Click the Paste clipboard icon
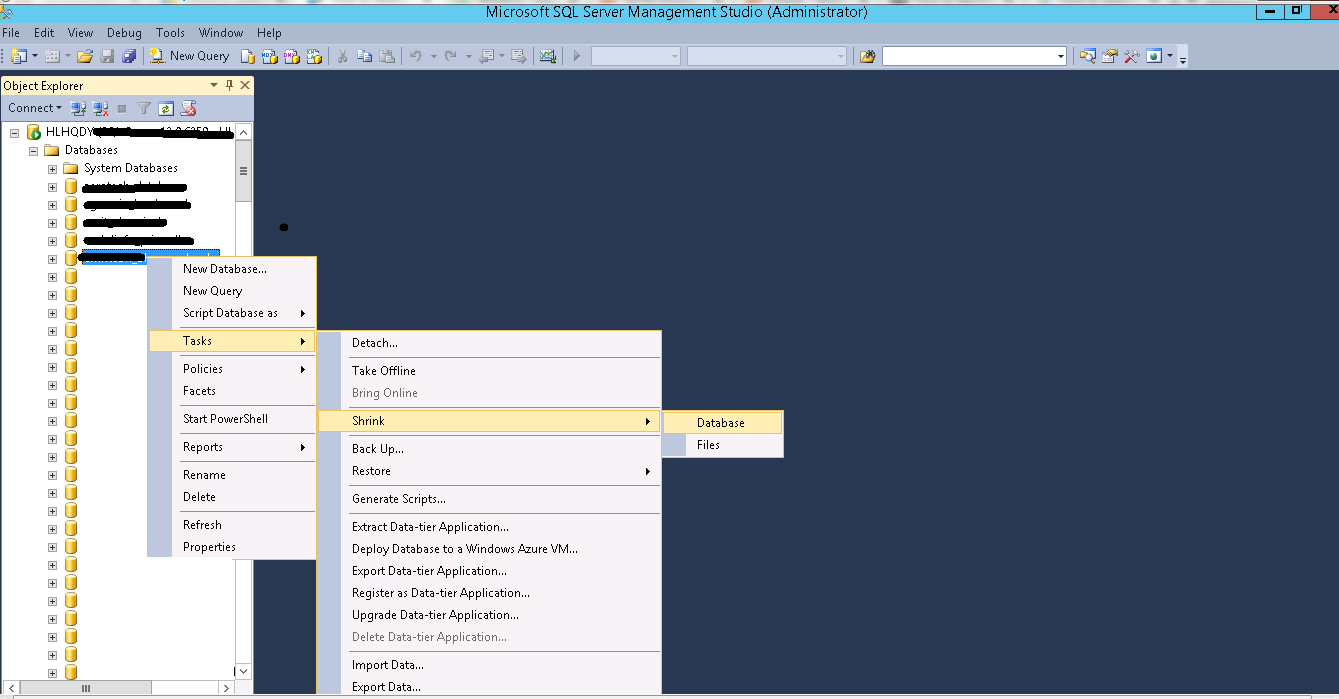Viewport: 1339px width, 699px height. [387, 56]
